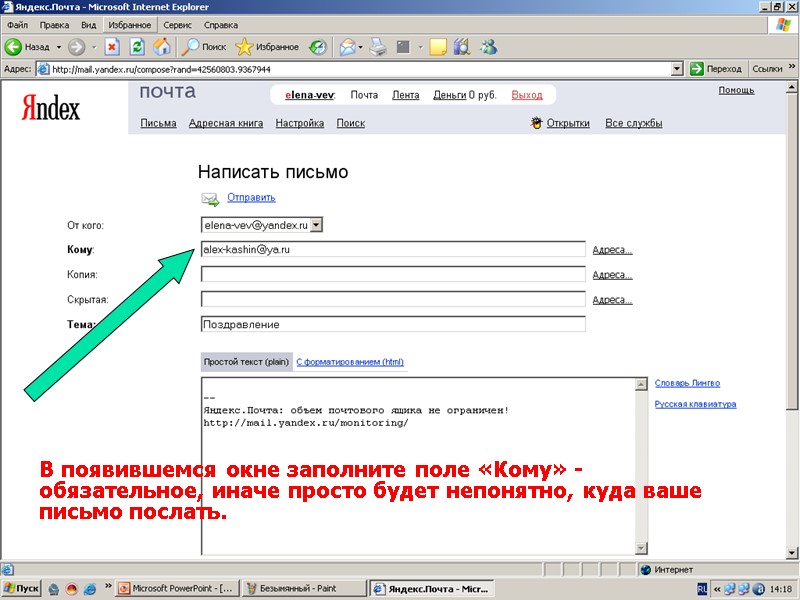The width and height of the screenshot is (800, 600).
Task: Open the Адресная книга link
Action: [226, 123]
